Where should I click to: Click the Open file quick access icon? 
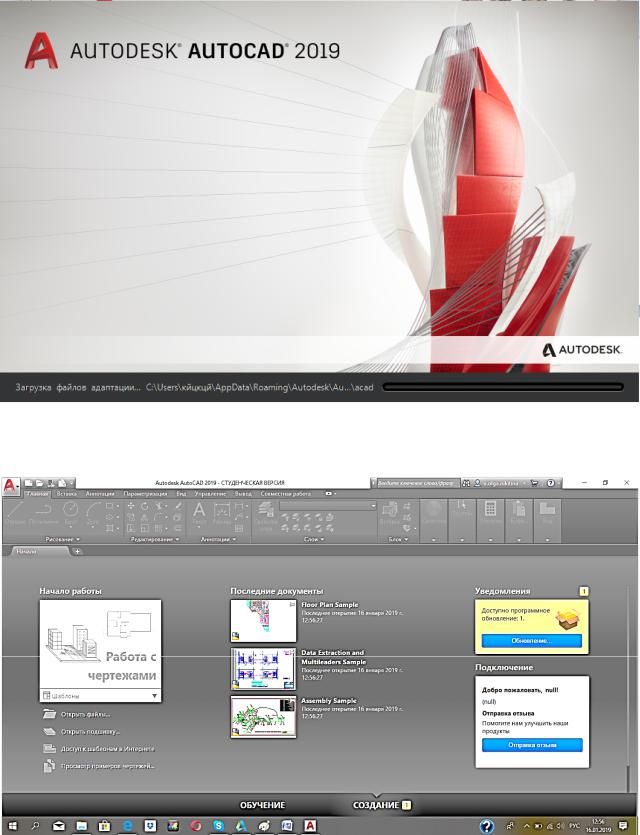39,483
